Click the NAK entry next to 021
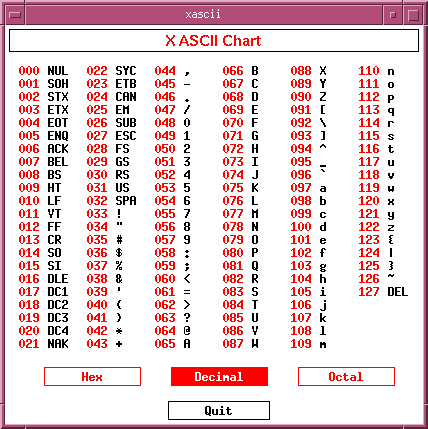Screen dimensions: 428x429 [58, 344]
